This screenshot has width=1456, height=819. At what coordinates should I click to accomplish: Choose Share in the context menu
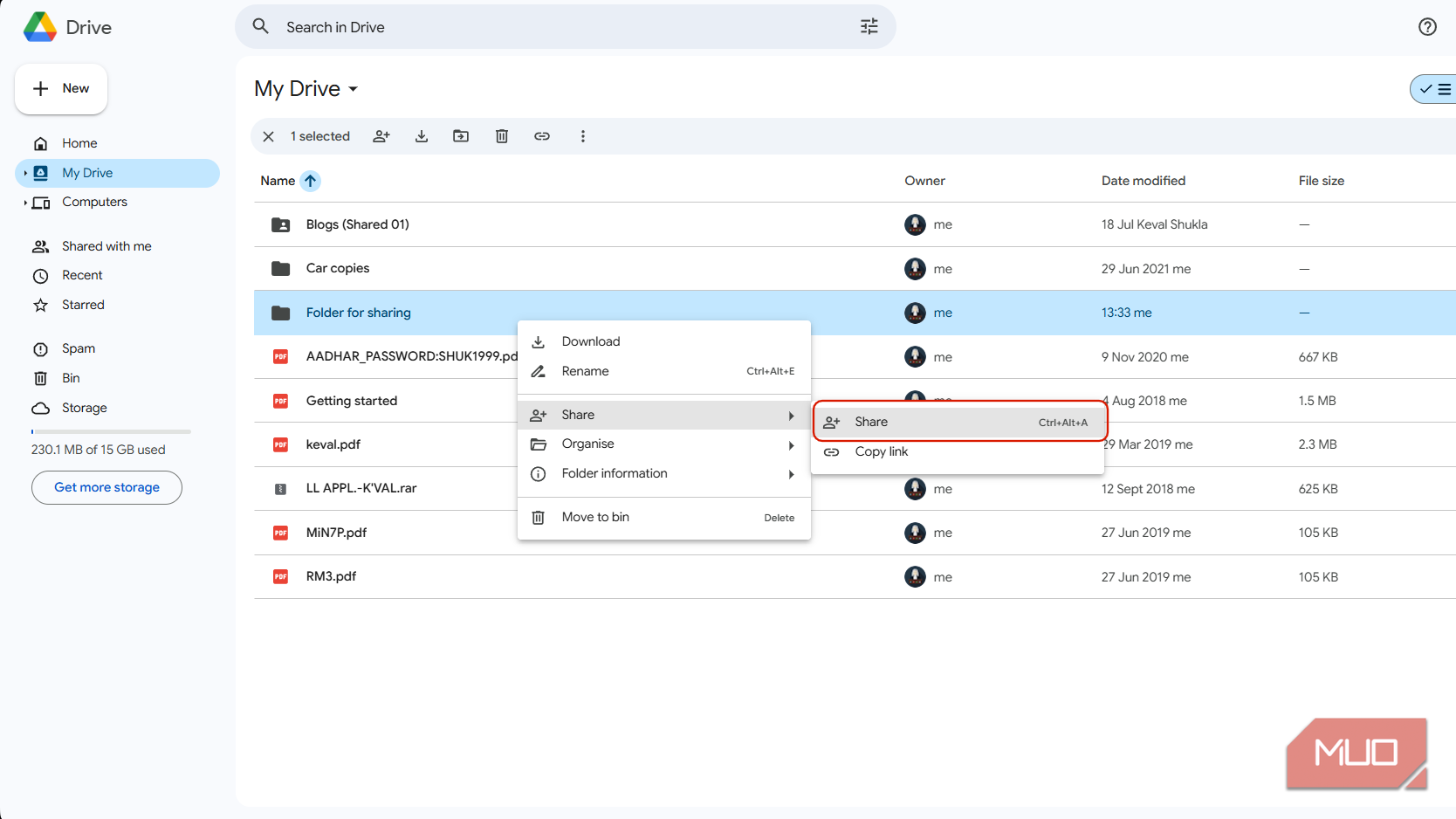click(x=664, y=415)
